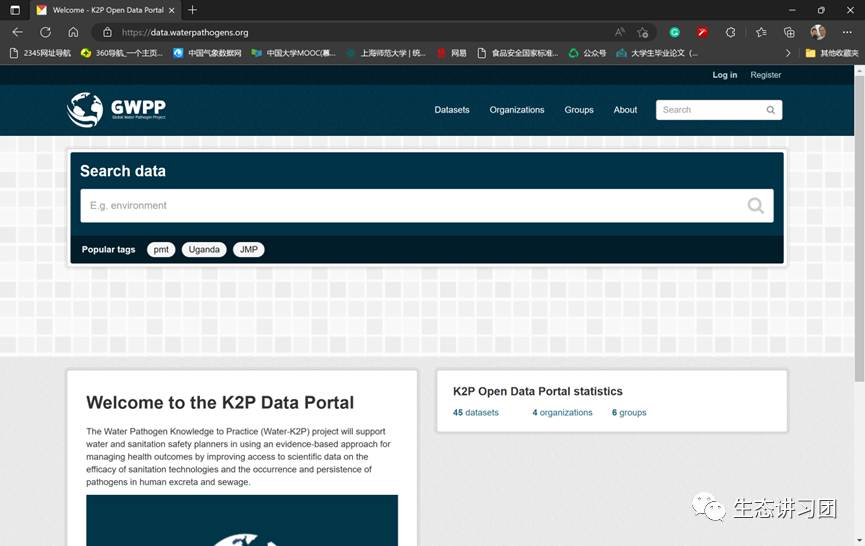The width and height of the screenshot is (865, 546).
Task: Click the banner image below welcome text
Action: [242, 520]
